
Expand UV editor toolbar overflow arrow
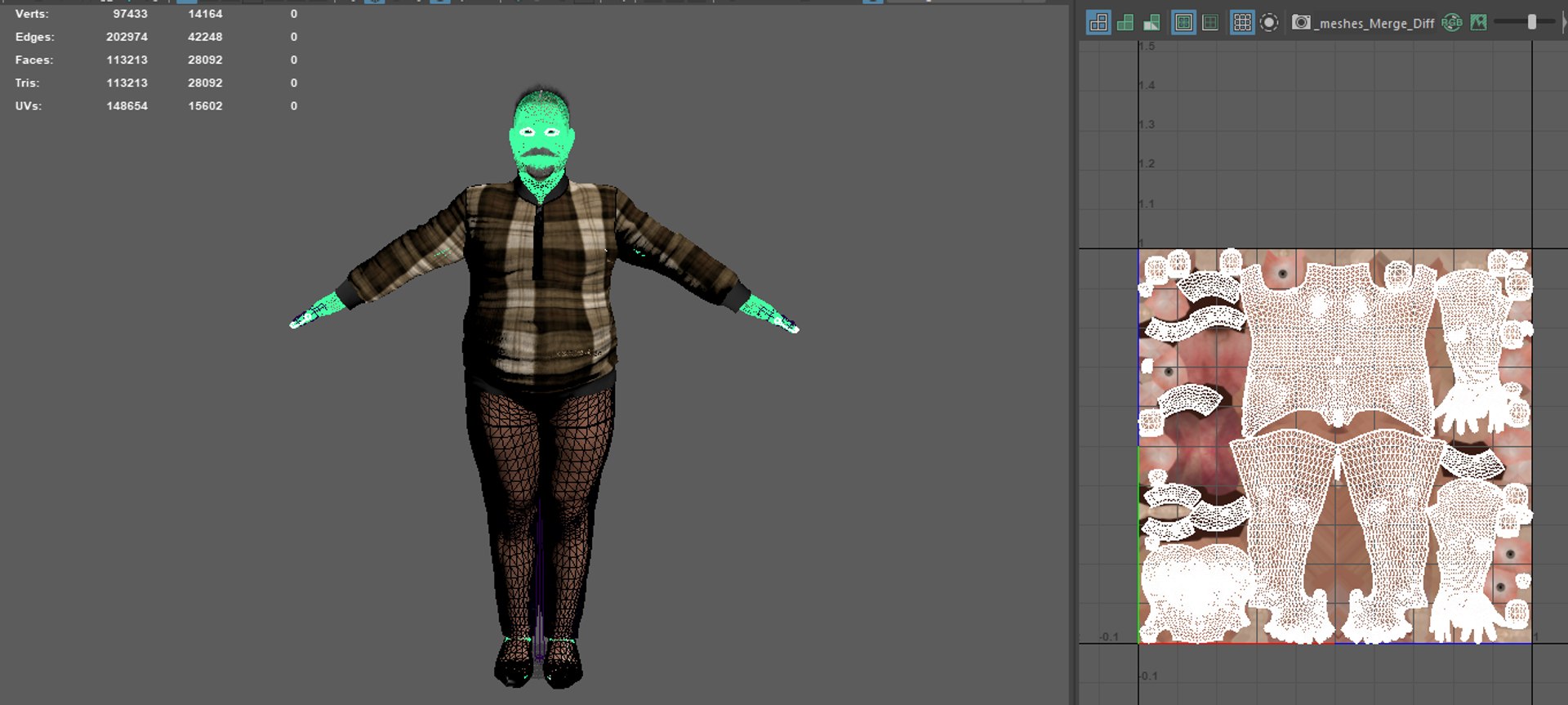click(x=1564, y=23)
